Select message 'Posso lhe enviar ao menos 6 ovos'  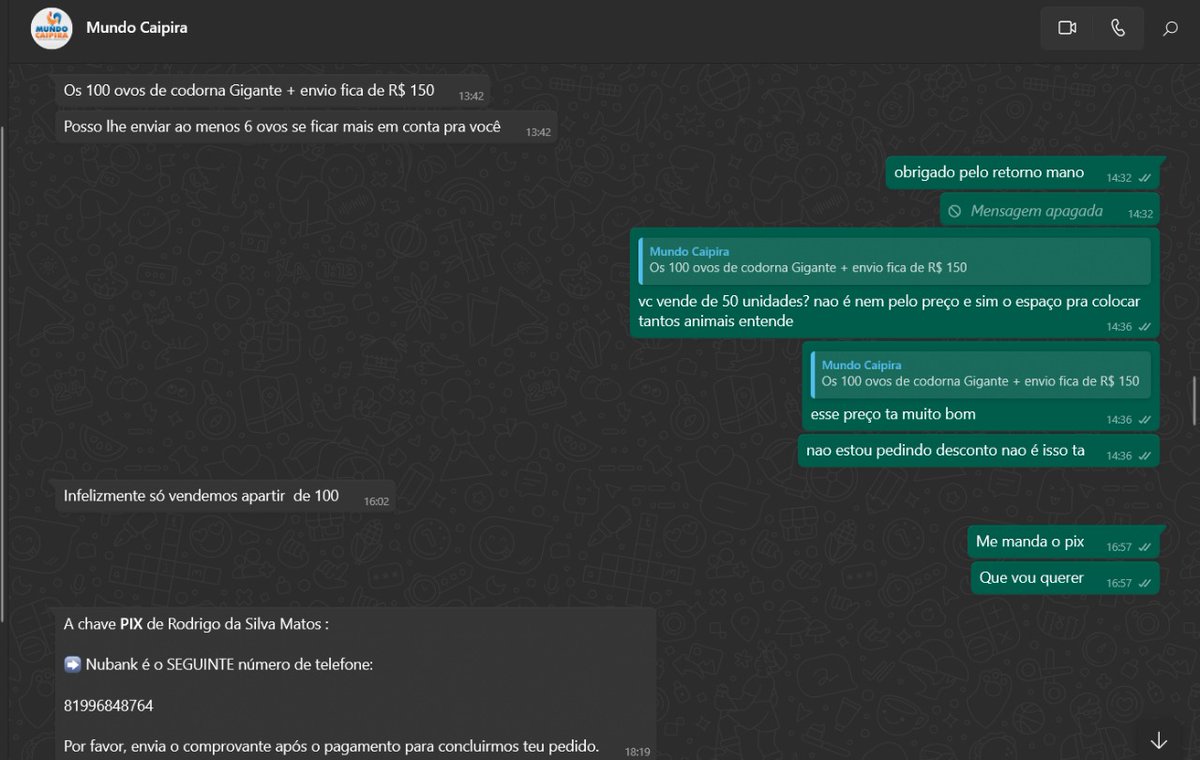[x=306, y=127]
